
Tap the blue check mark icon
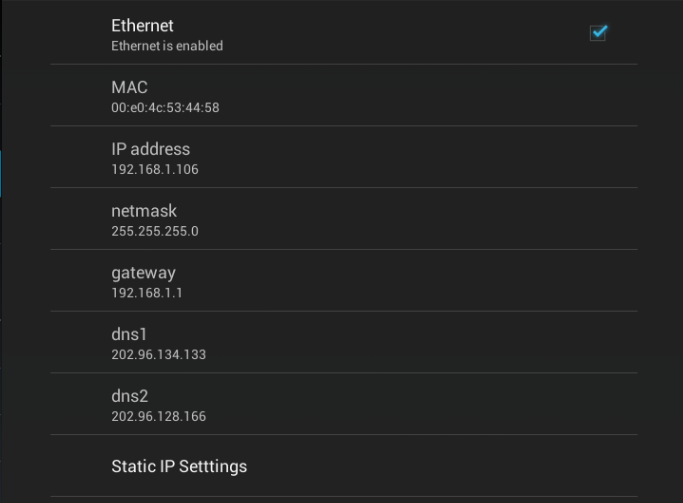point(600,31)
